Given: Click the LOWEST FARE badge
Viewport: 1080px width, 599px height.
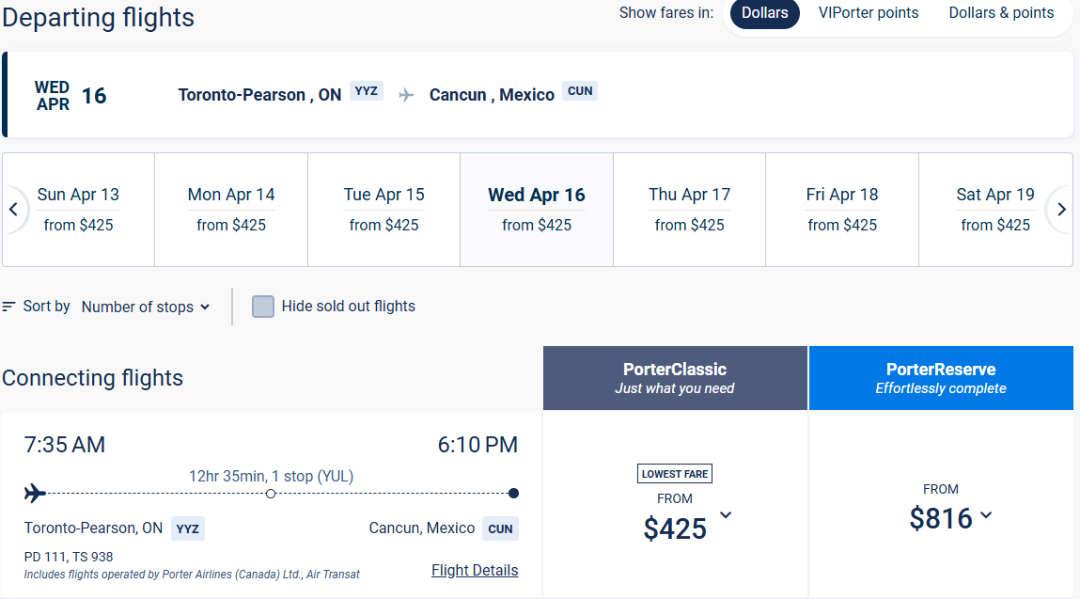Looking at the screenshot, I should coord(675,474).
